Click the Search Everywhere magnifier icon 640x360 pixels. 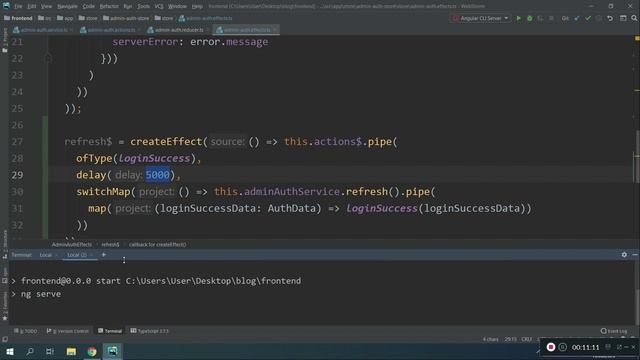[634, 18]
